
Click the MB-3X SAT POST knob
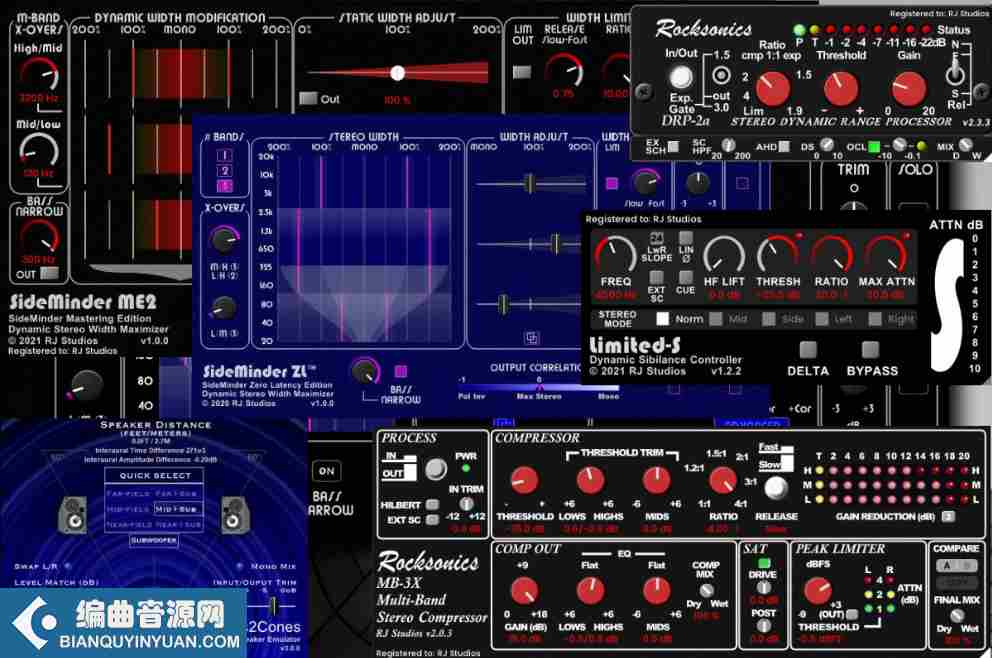coord(764,626)
